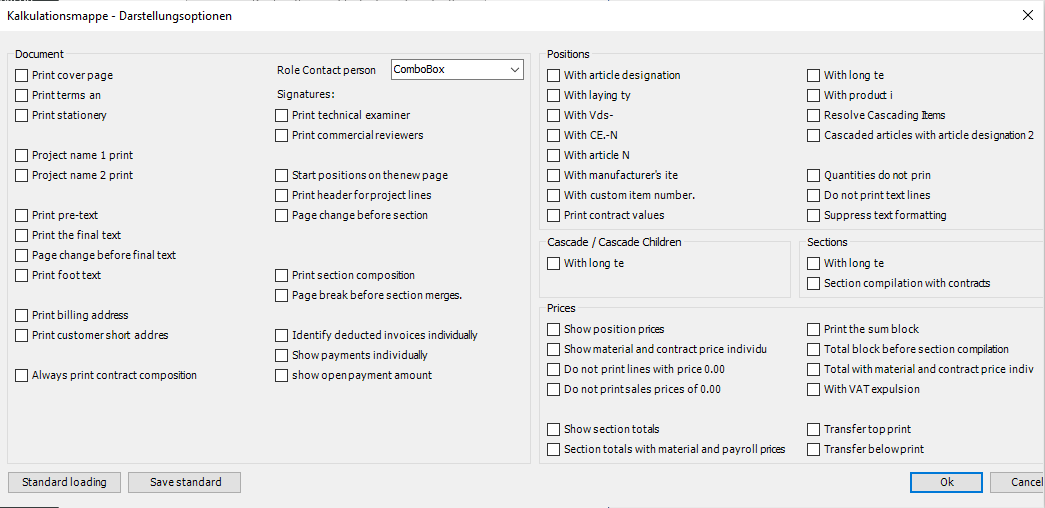Tick the Print stationery option
Viewport: 1045px width, 508px height.
pos(21,115)
